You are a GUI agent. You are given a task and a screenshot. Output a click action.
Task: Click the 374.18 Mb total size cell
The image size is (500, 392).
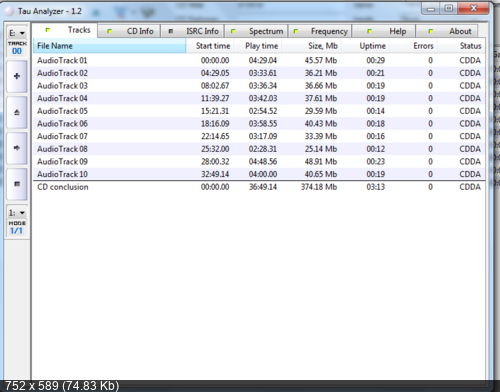click(319, 187)
